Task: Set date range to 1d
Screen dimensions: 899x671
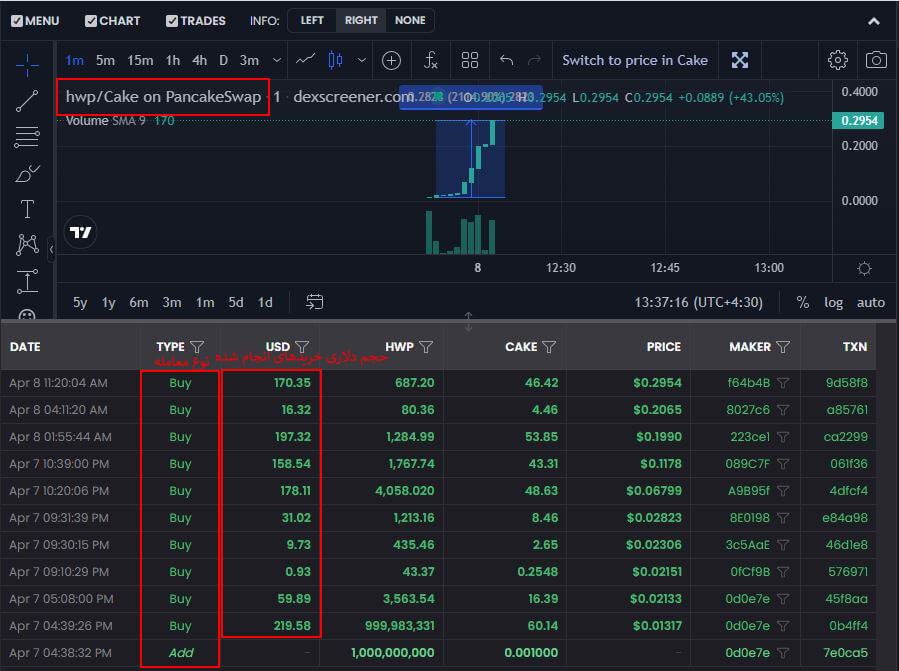Action: [x=265, y=302]
